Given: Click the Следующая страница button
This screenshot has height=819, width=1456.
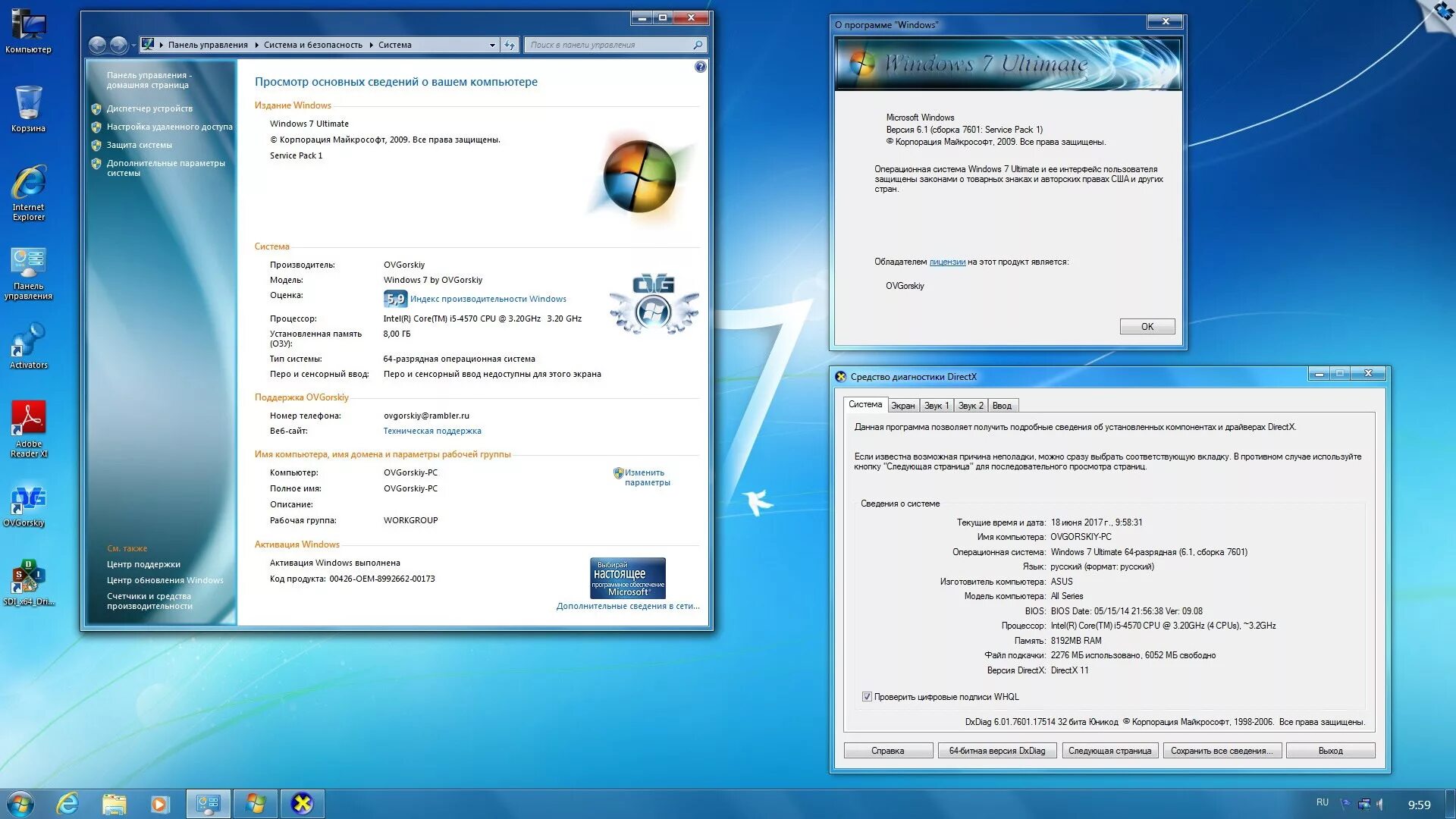Looking at the screenshot, I should (1109, 751).
